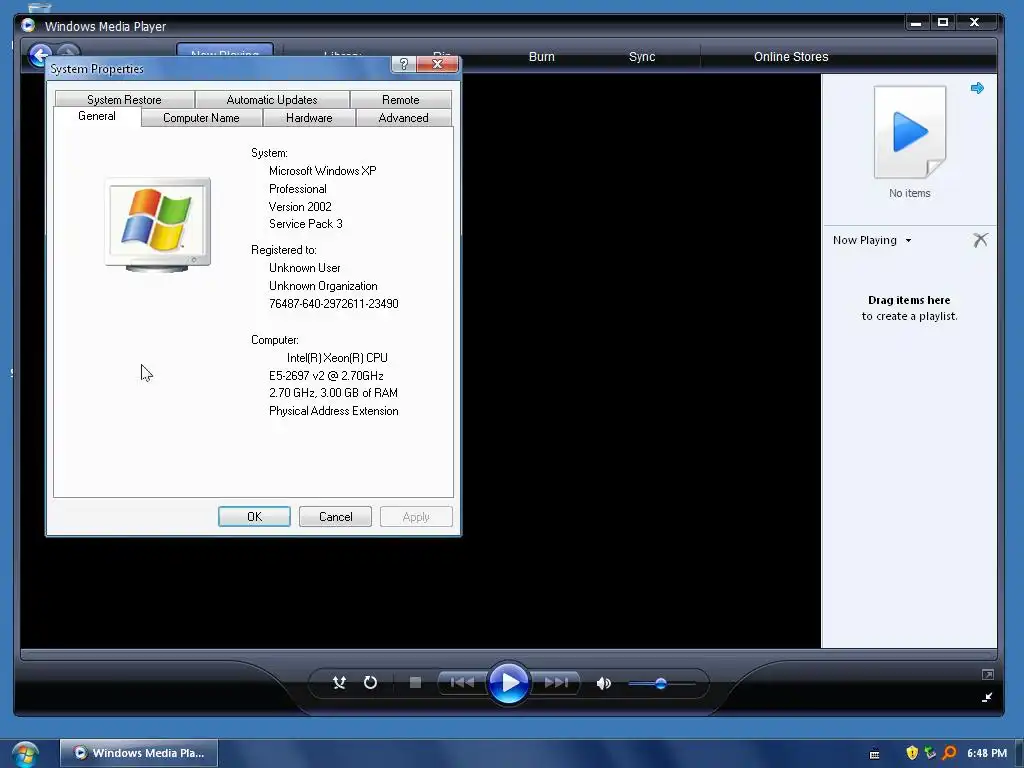Click the Media Player back arrow button
Screen dimensions: 1024x768
click(40, 56)
